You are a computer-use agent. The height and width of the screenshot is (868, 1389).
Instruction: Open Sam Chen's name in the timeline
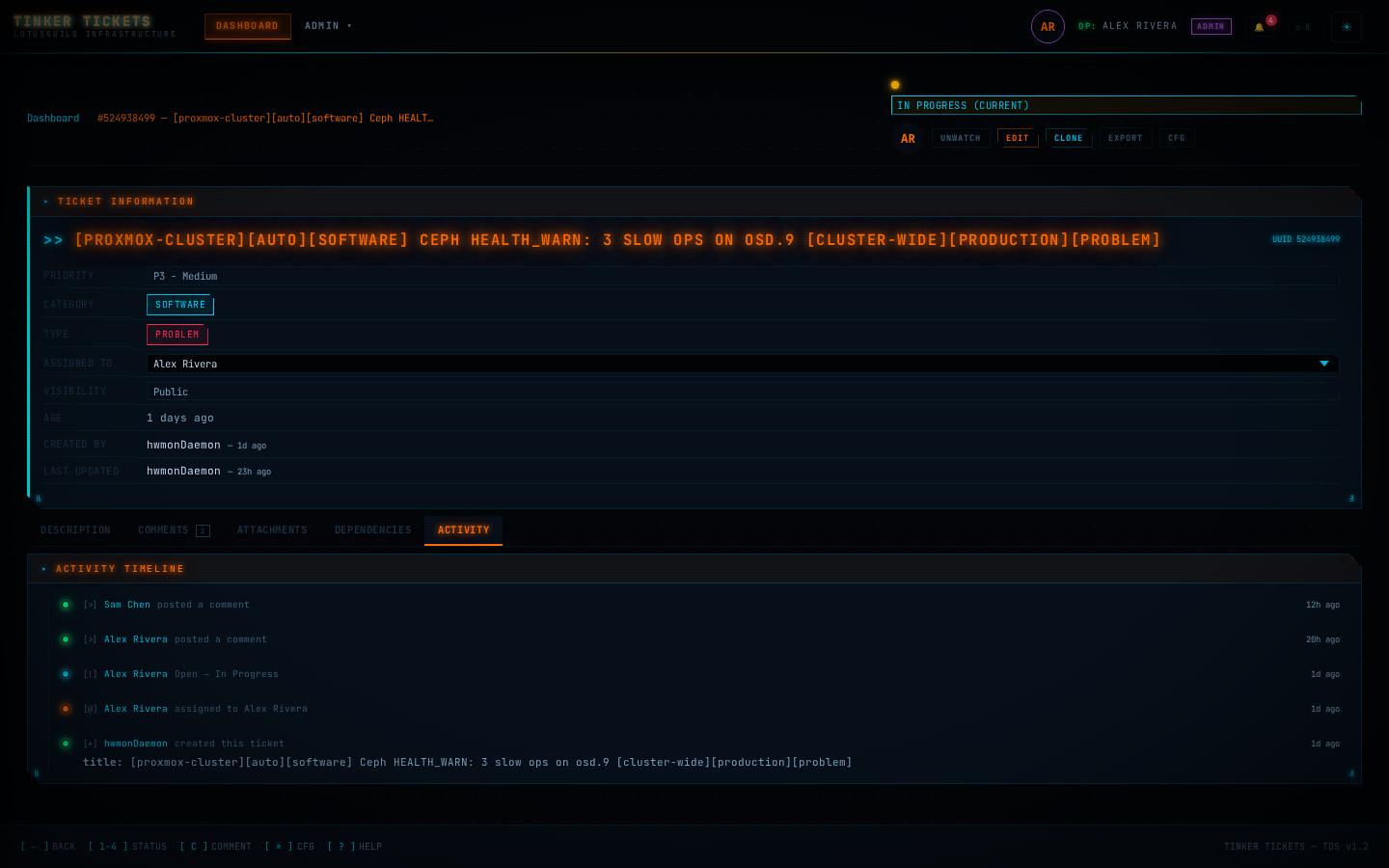127,605
